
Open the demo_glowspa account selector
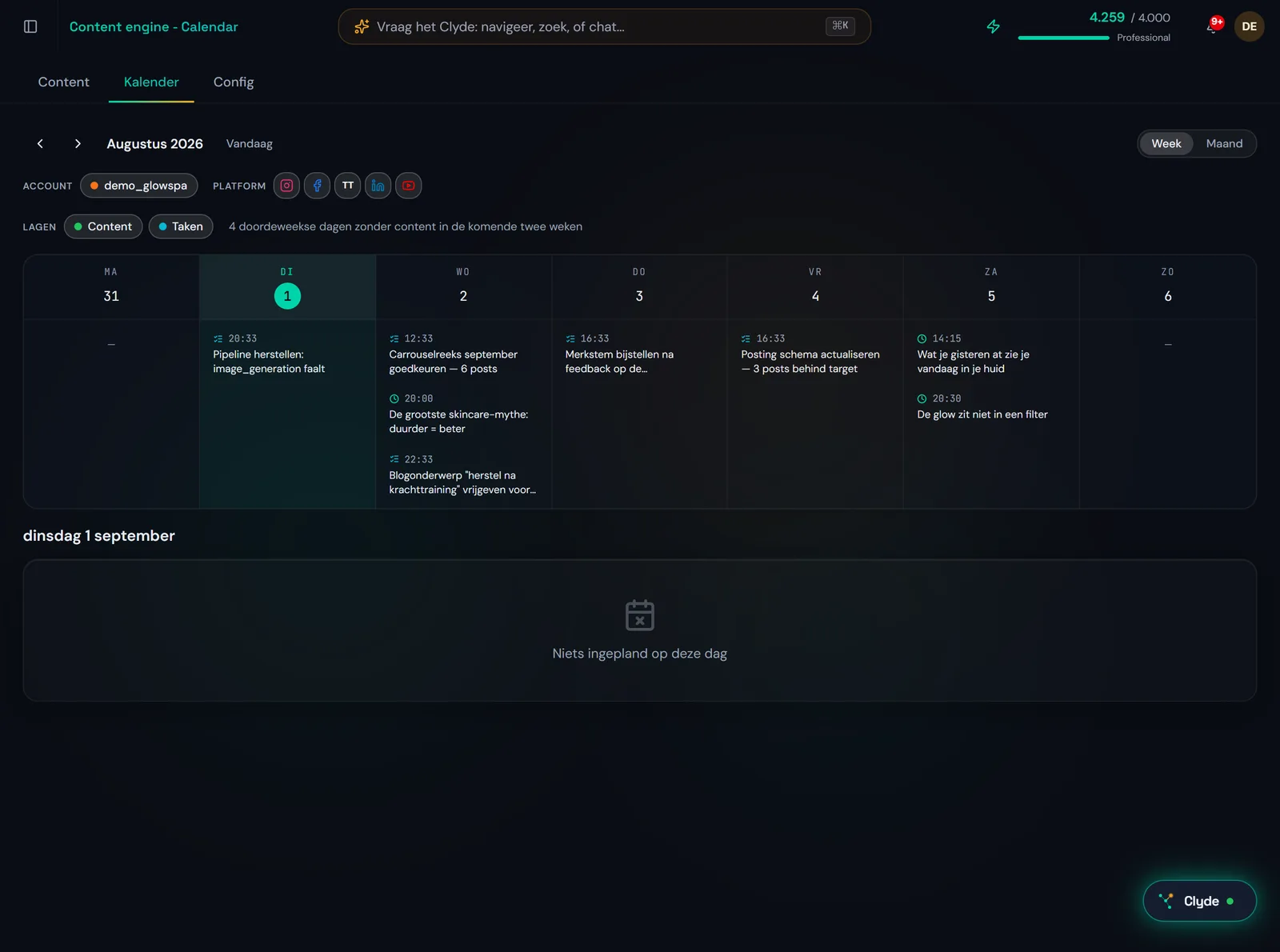[138, 186]
